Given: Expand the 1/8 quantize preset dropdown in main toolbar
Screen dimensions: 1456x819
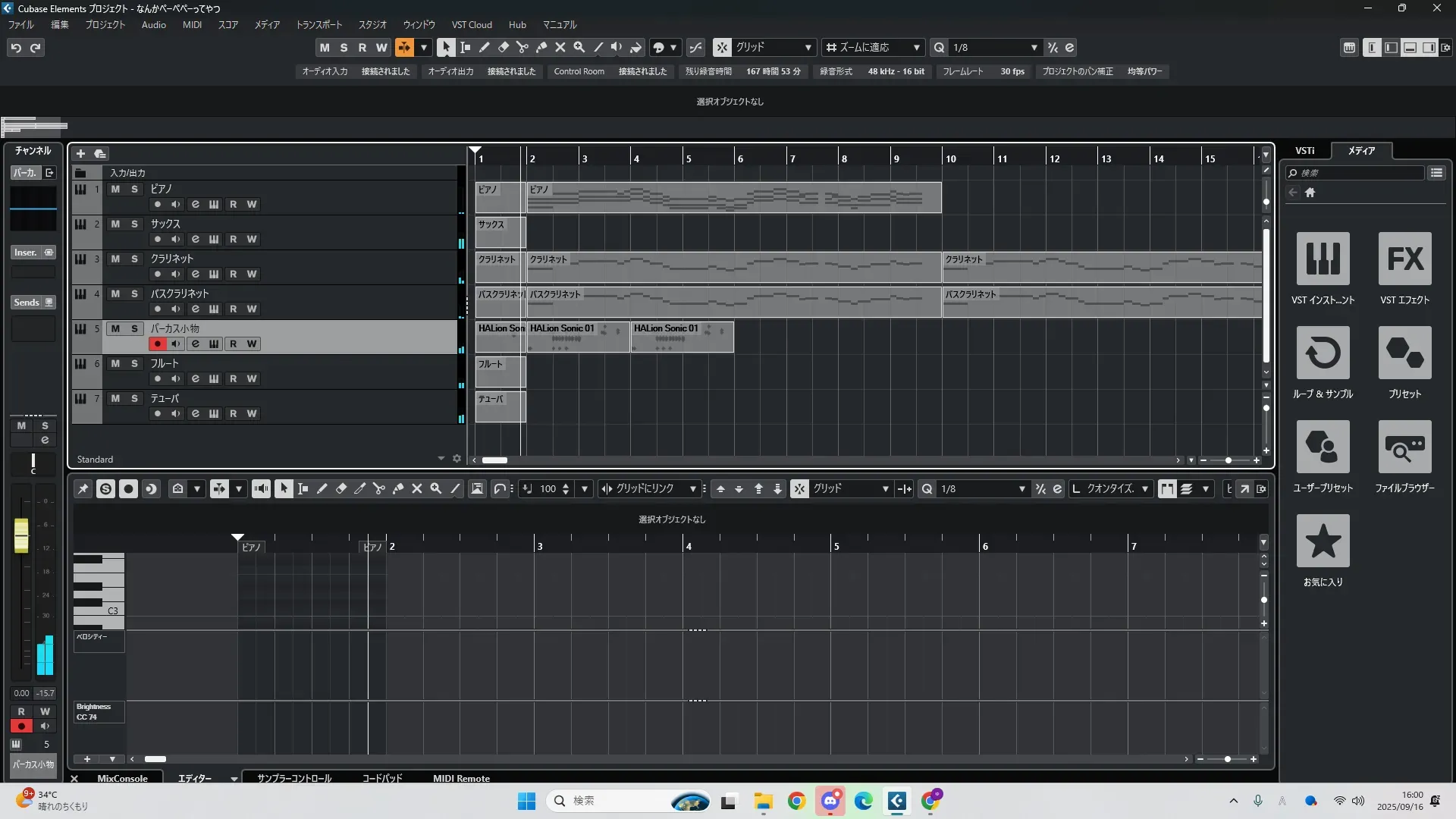Looking at the screenshot, I should tap(1034, 48).
